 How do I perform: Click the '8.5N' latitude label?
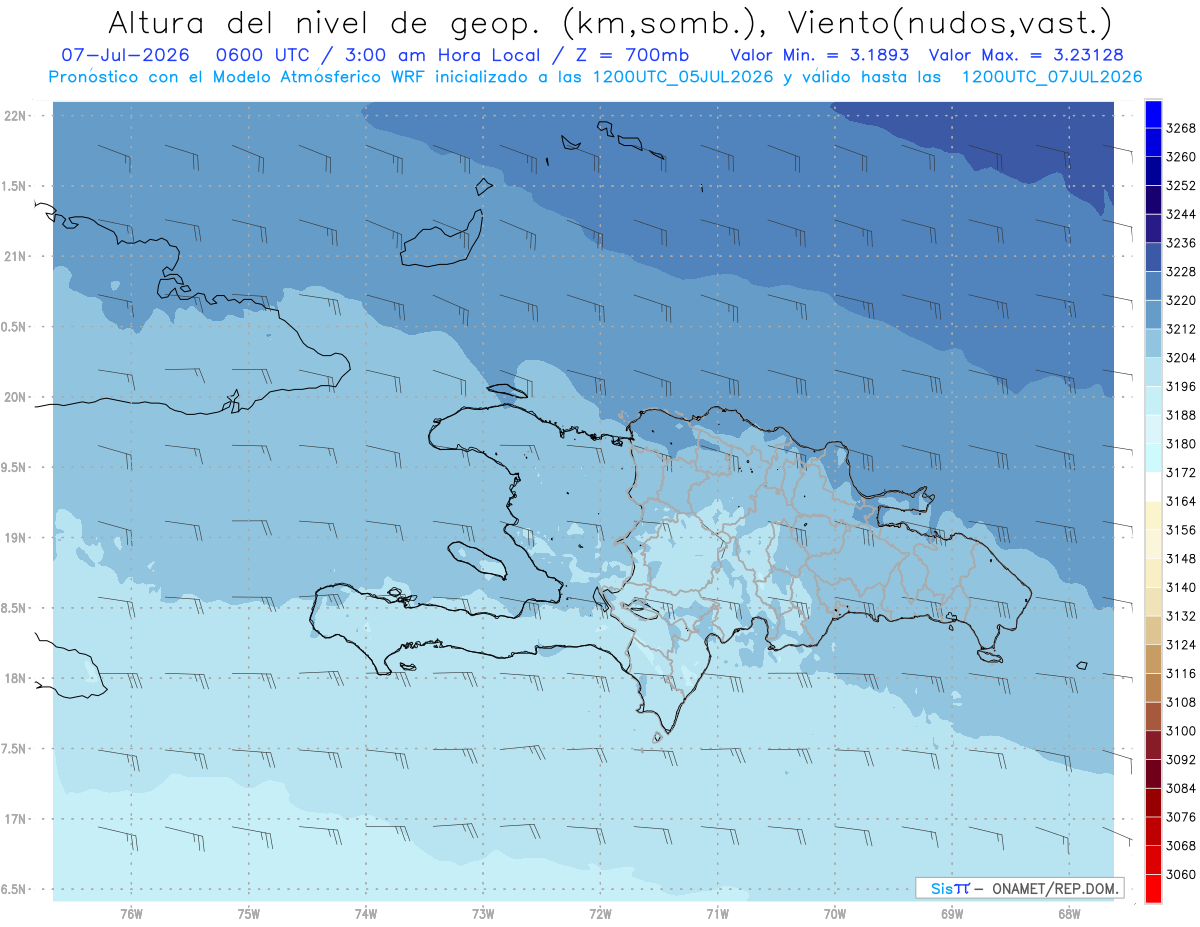pyautogui.click(x=13, y=608)
